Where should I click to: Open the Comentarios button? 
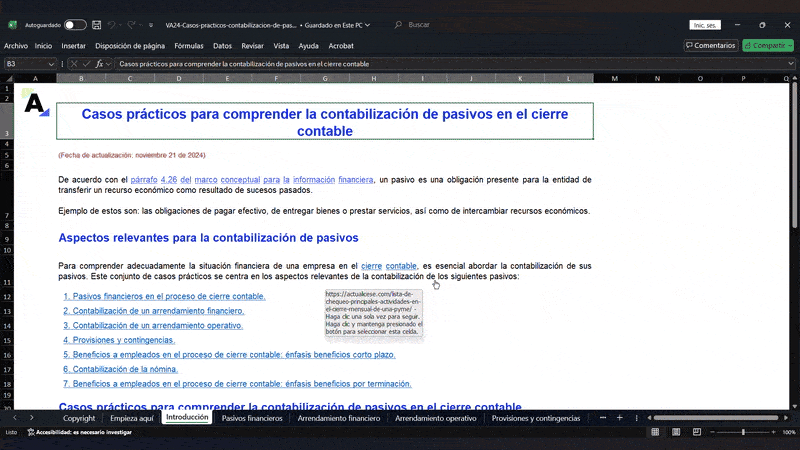coord(710,45)
